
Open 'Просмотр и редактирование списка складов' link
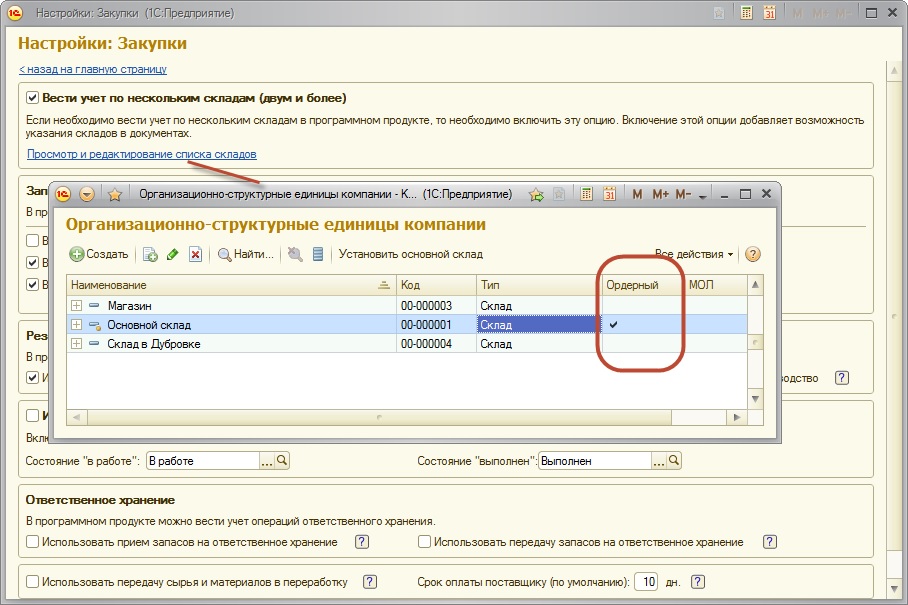tap(141, 154)
